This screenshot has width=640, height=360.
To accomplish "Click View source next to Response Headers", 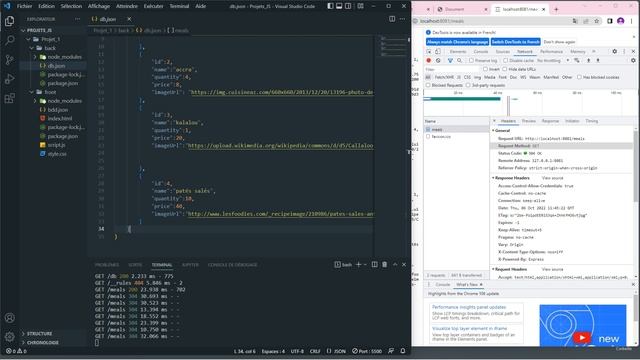I will tap(552, 178).
